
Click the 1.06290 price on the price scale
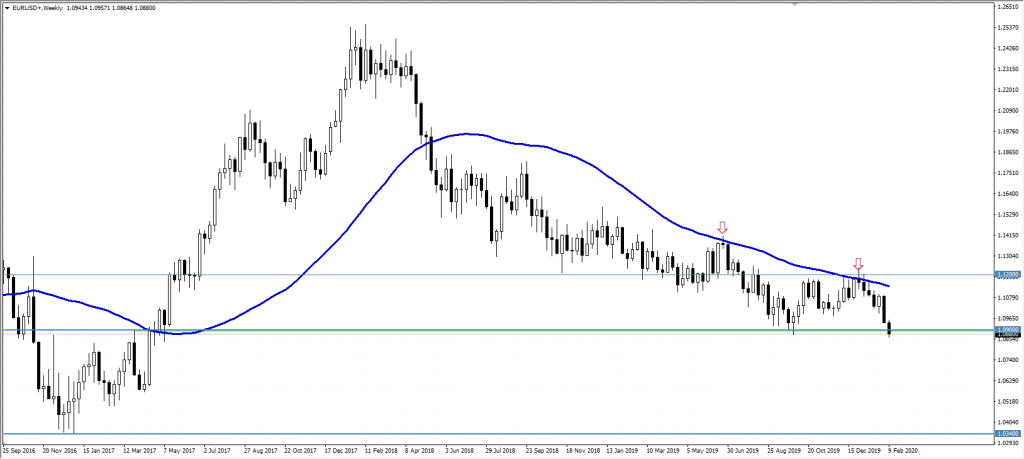(x=1008, y=381)
